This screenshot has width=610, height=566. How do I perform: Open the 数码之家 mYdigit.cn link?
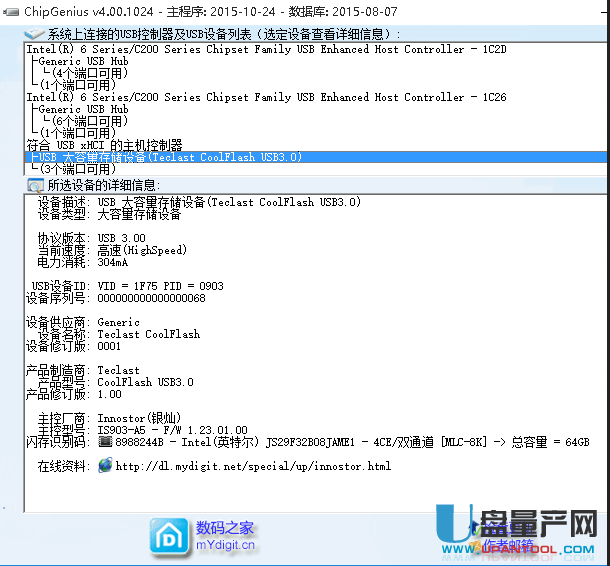225,537
